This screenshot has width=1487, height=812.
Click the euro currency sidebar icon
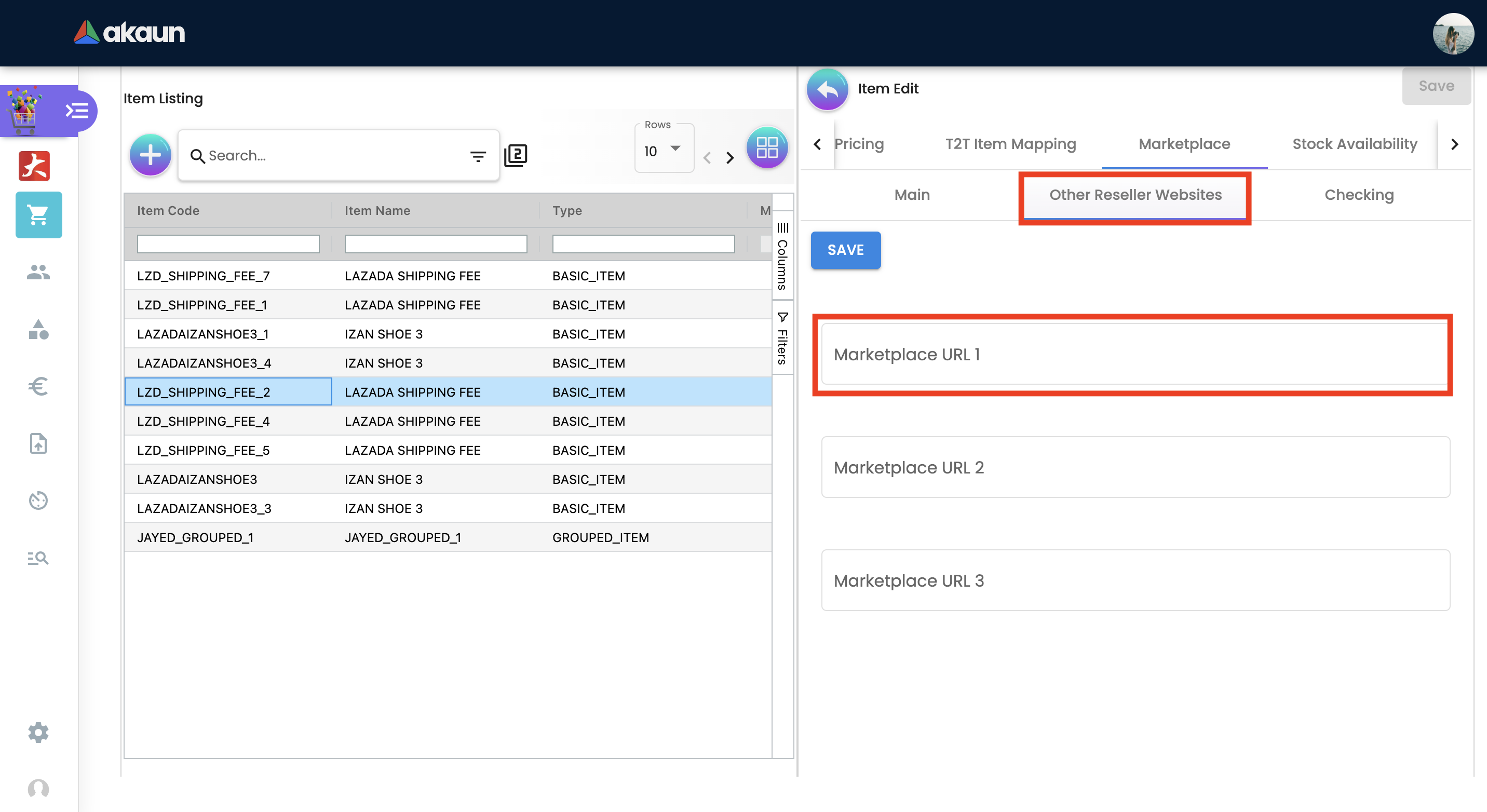[38, 386]
